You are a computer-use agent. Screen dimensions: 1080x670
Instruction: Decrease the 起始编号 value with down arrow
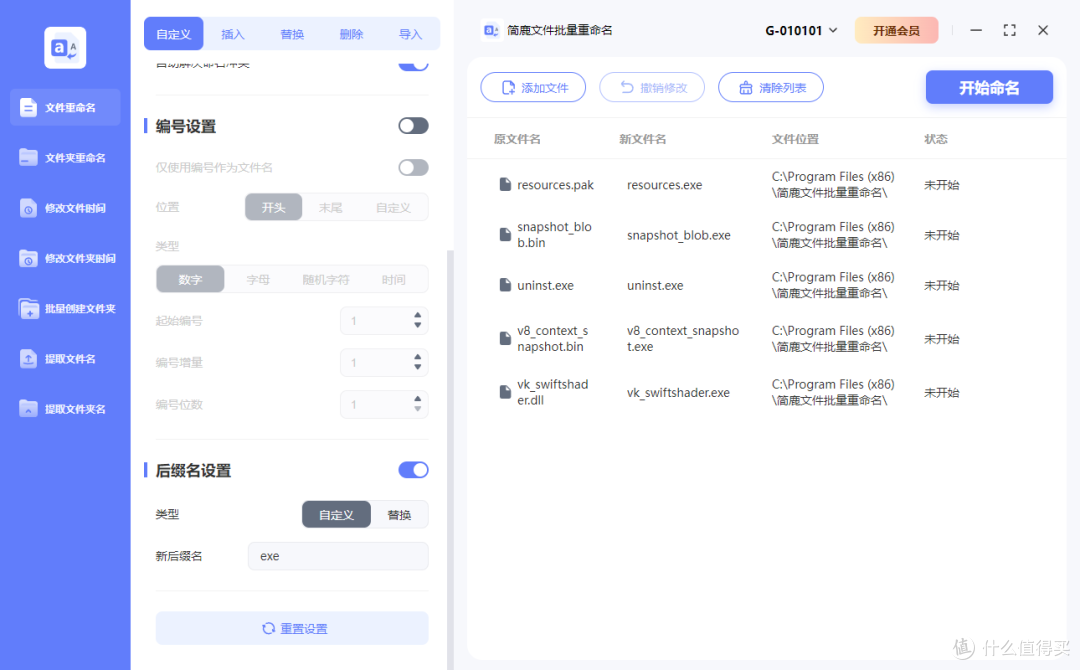click(417, 325)
